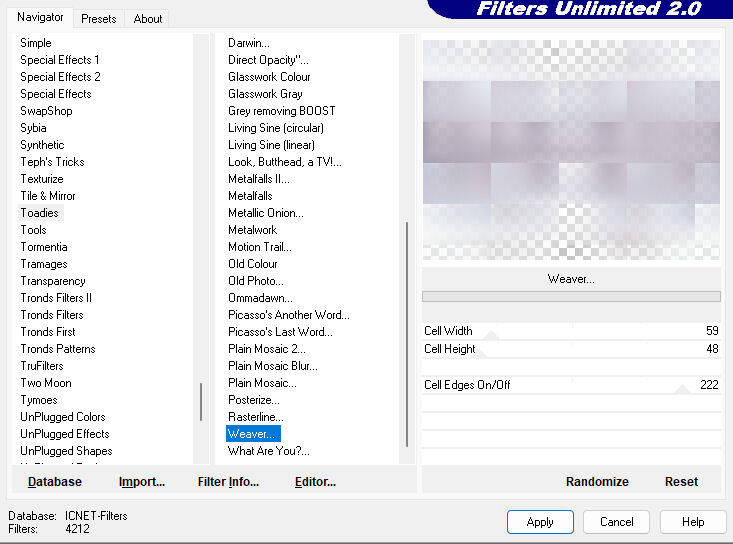The height and width of the screenshot is (544, 733).
Task: Choose the Motion Trail... filter
Action: click(x=259, y=247)
